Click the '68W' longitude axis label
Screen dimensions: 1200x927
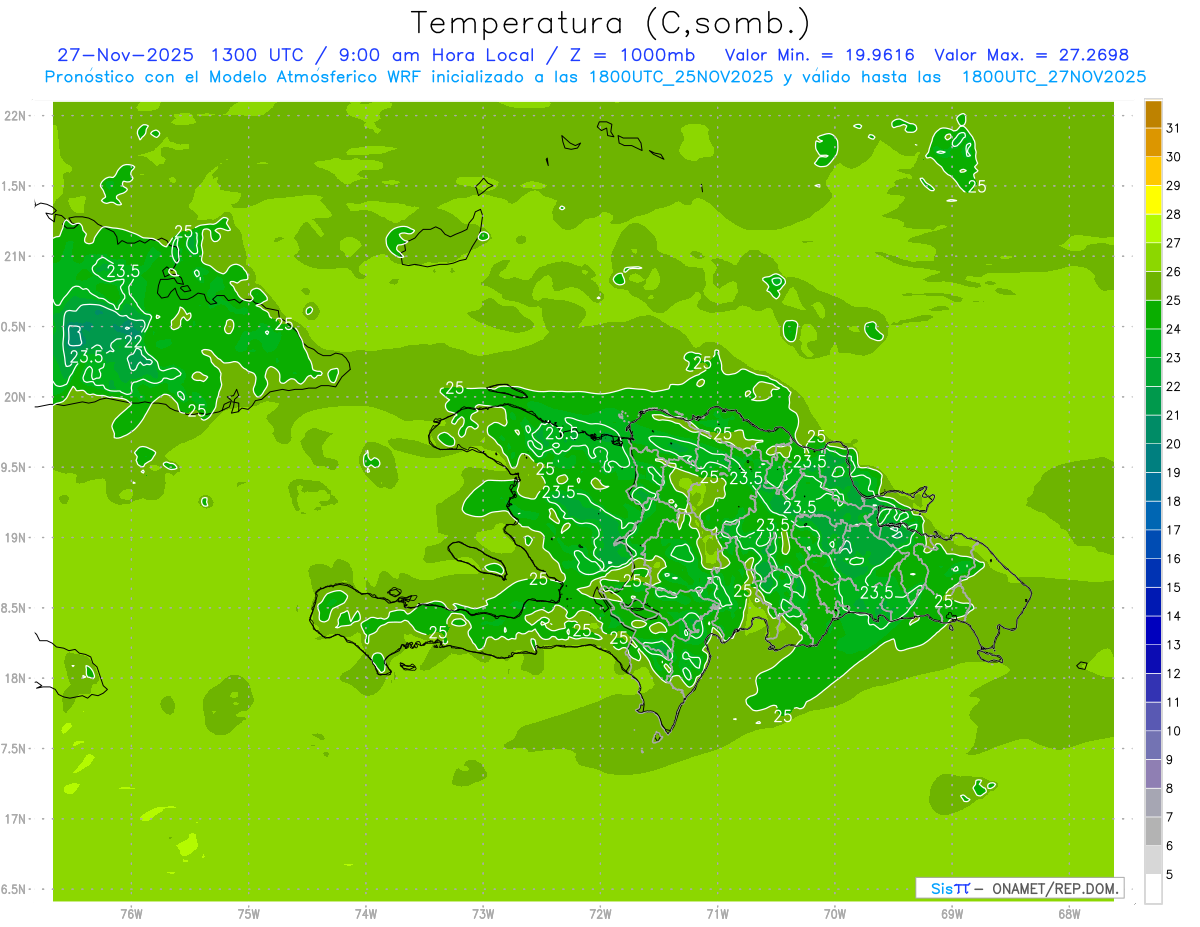point(1069,914)
